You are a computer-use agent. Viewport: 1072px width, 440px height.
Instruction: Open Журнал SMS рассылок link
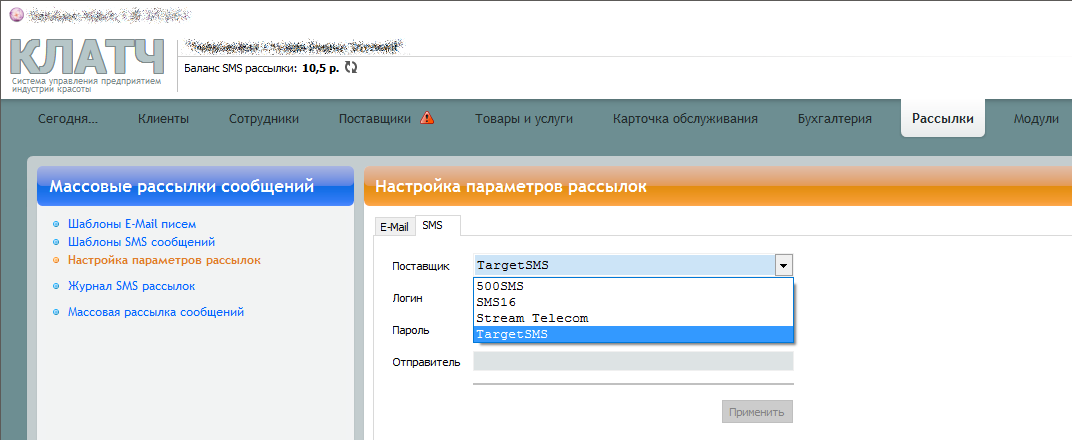click(x=131, y=286)
